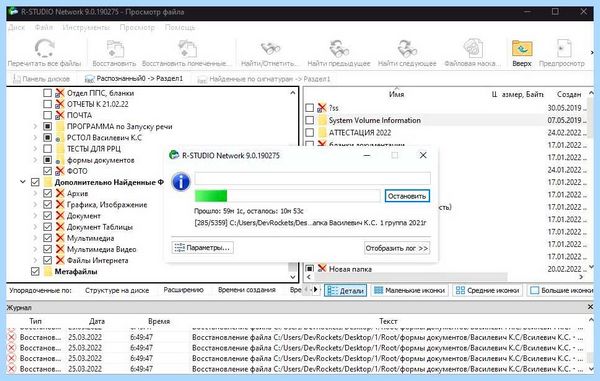Click R-STUDIO app icon in dialog title

174,155
